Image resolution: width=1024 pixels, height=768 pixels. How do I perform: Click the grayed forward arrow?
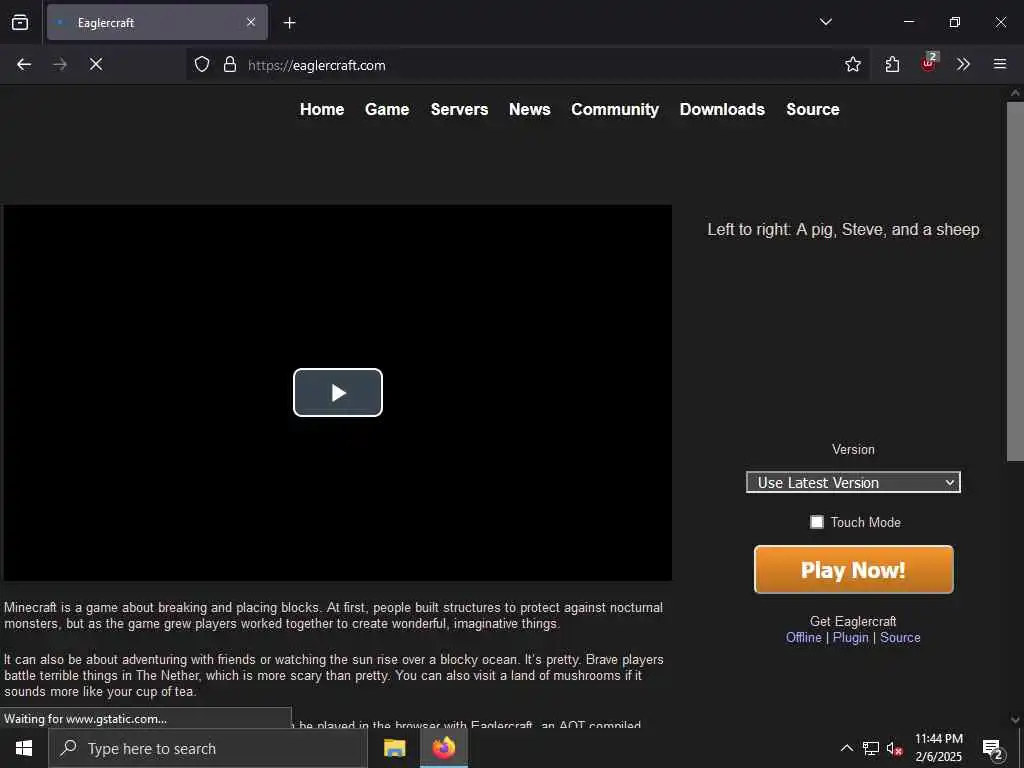click(x=59, y=64)
